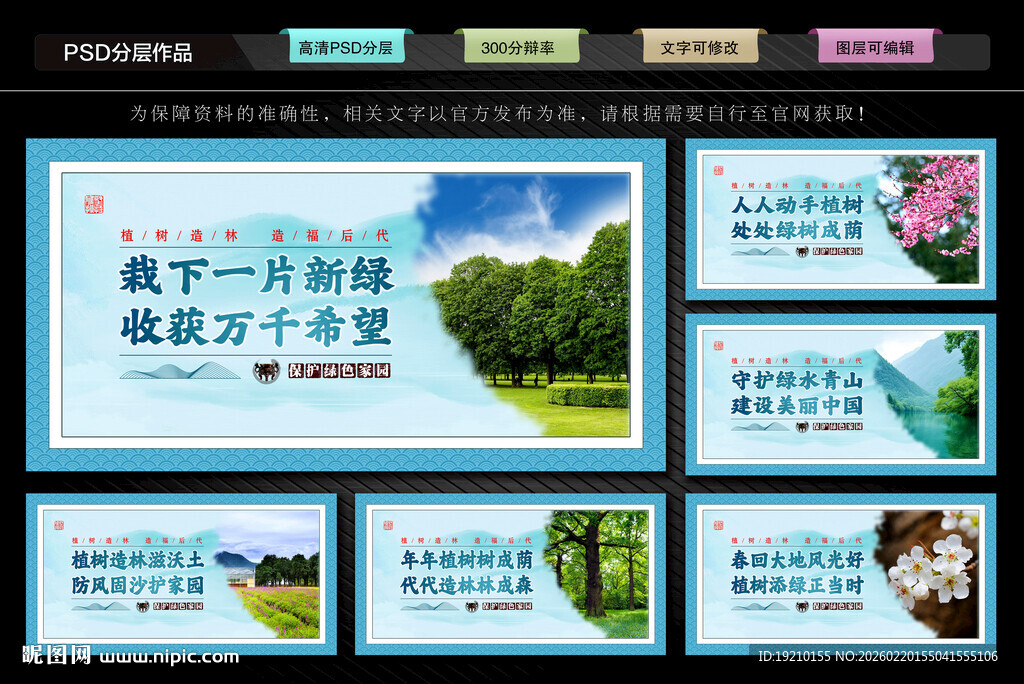The height and width of the screenshot is (684, 1024).
Task: Click the ID:19210155 number text
Action: coord(794,656)
